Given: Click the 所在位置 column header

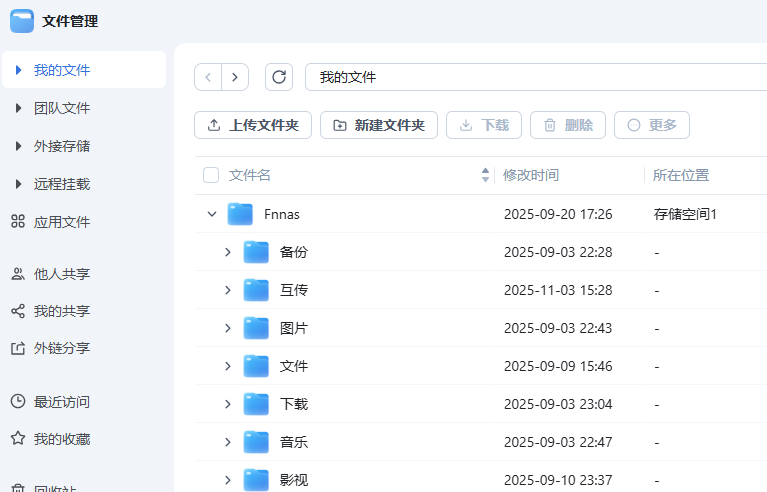Looking at the screenshot, I should click(x=681, y=175).
